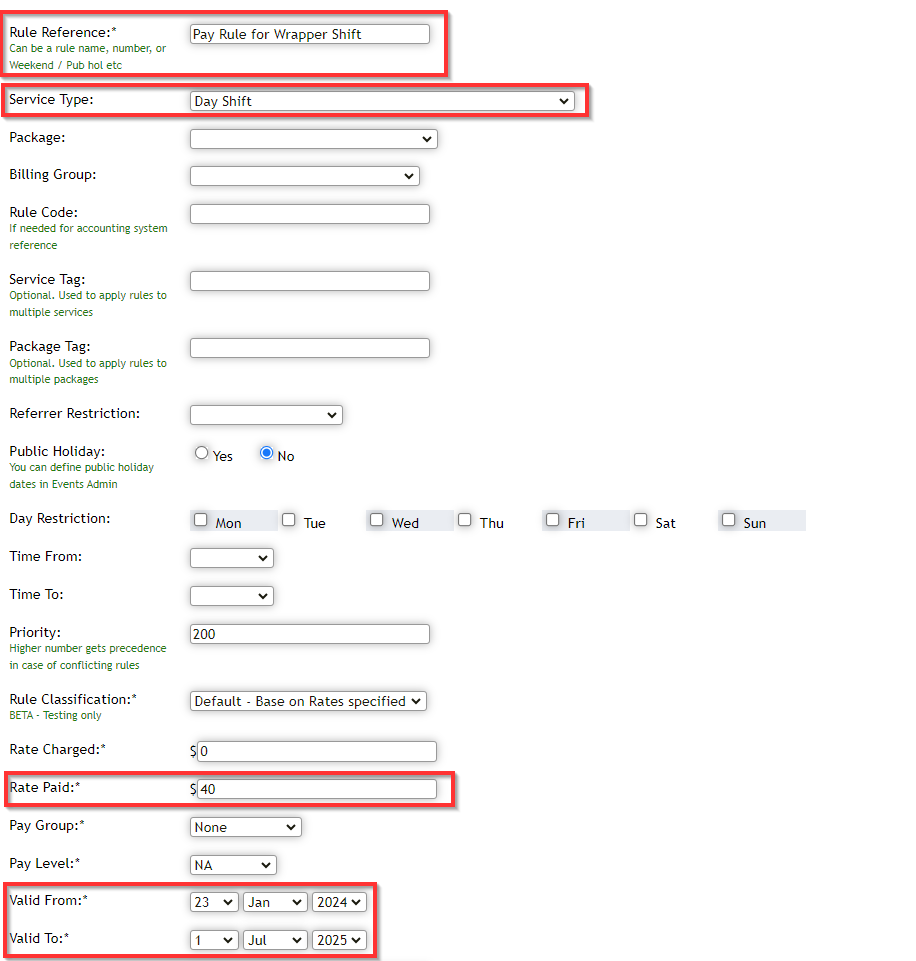
Task: Open the Service Type dropdown showing Day Shift
Action: pyautogui.click(x=383, y=100)
